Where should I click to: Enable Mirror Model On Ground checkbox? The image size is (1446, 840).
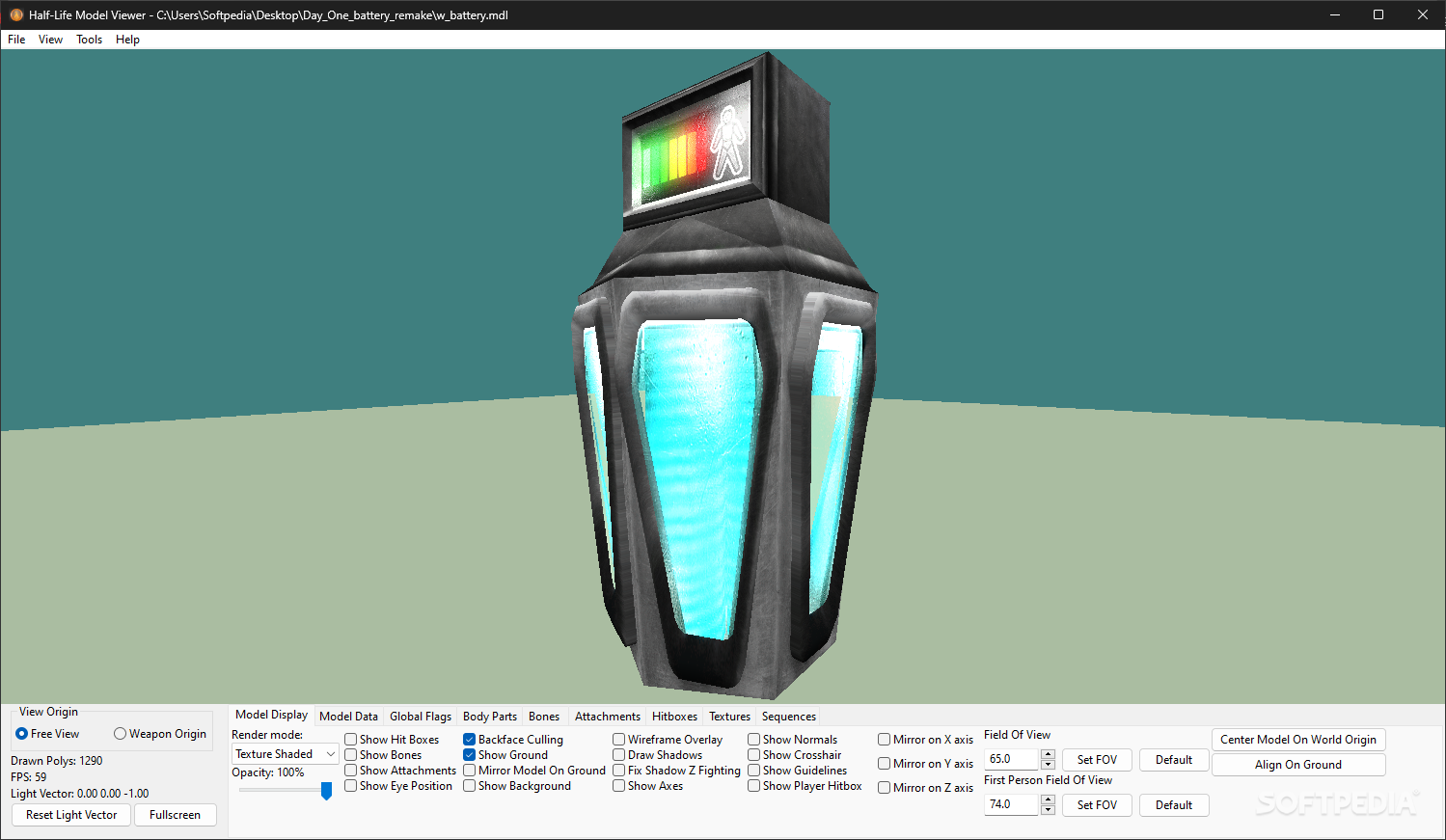coord(534,770)
